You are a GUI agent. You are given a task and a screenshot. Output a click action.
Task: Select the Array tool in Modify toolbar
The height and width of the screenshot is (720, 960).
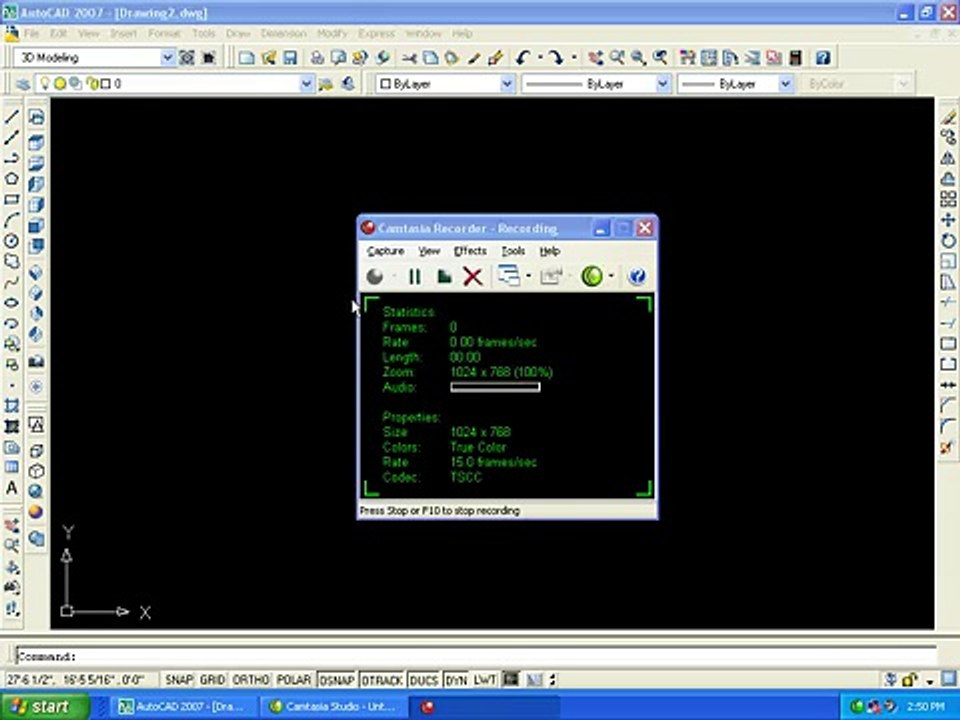(x=948, y=199)
